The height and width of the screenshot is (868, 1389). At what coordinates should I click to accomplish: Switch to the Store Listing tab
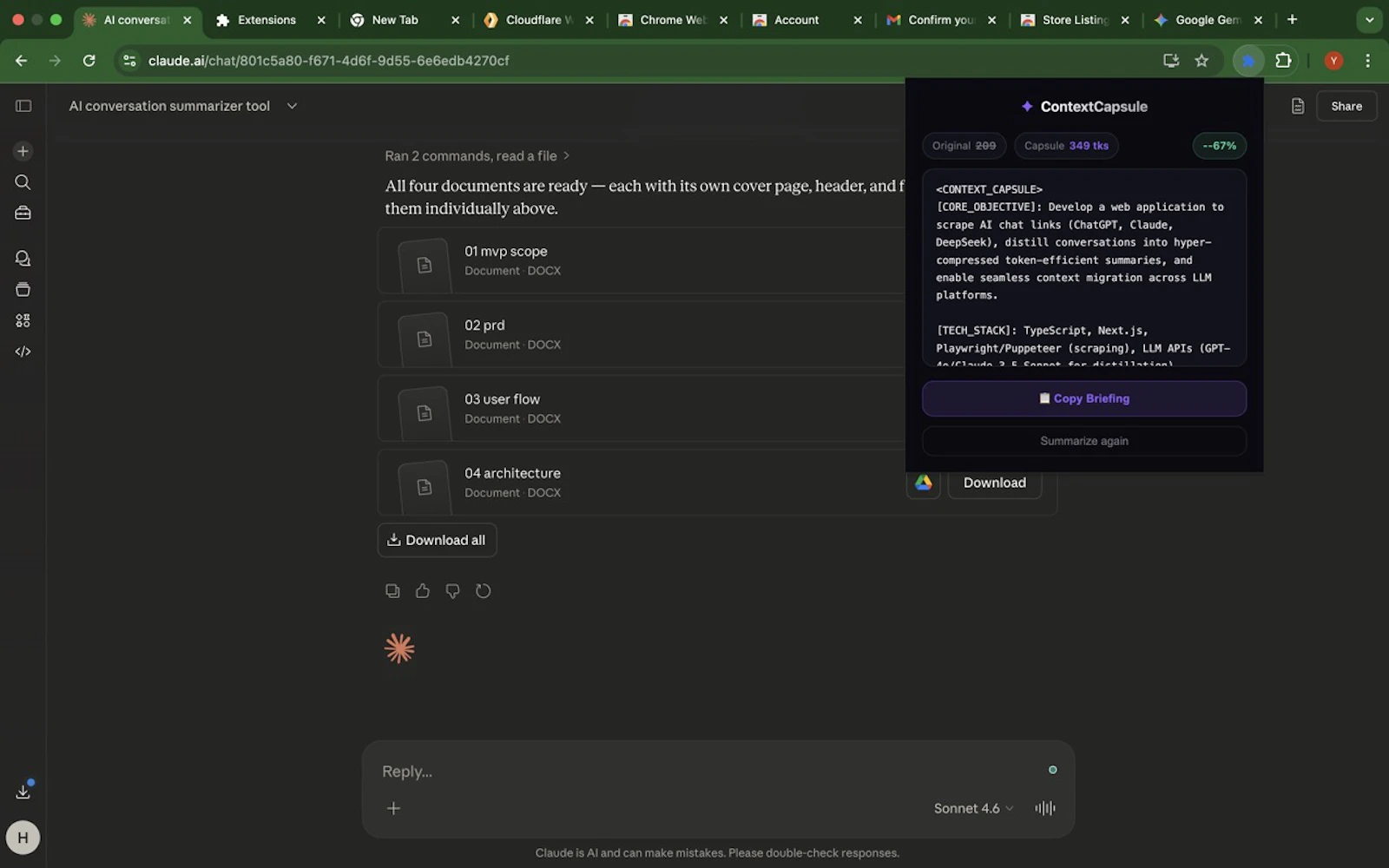(x=1075, y=20)
